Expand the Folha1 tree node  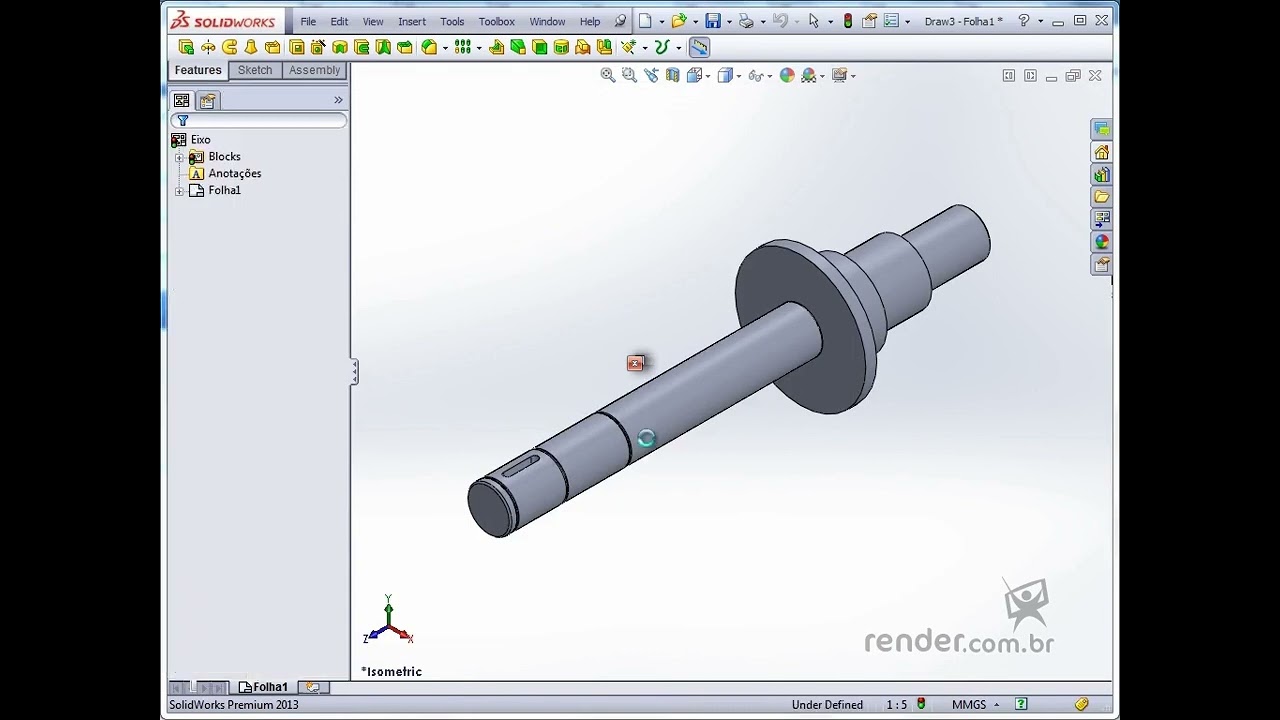(x=179, y=191)
